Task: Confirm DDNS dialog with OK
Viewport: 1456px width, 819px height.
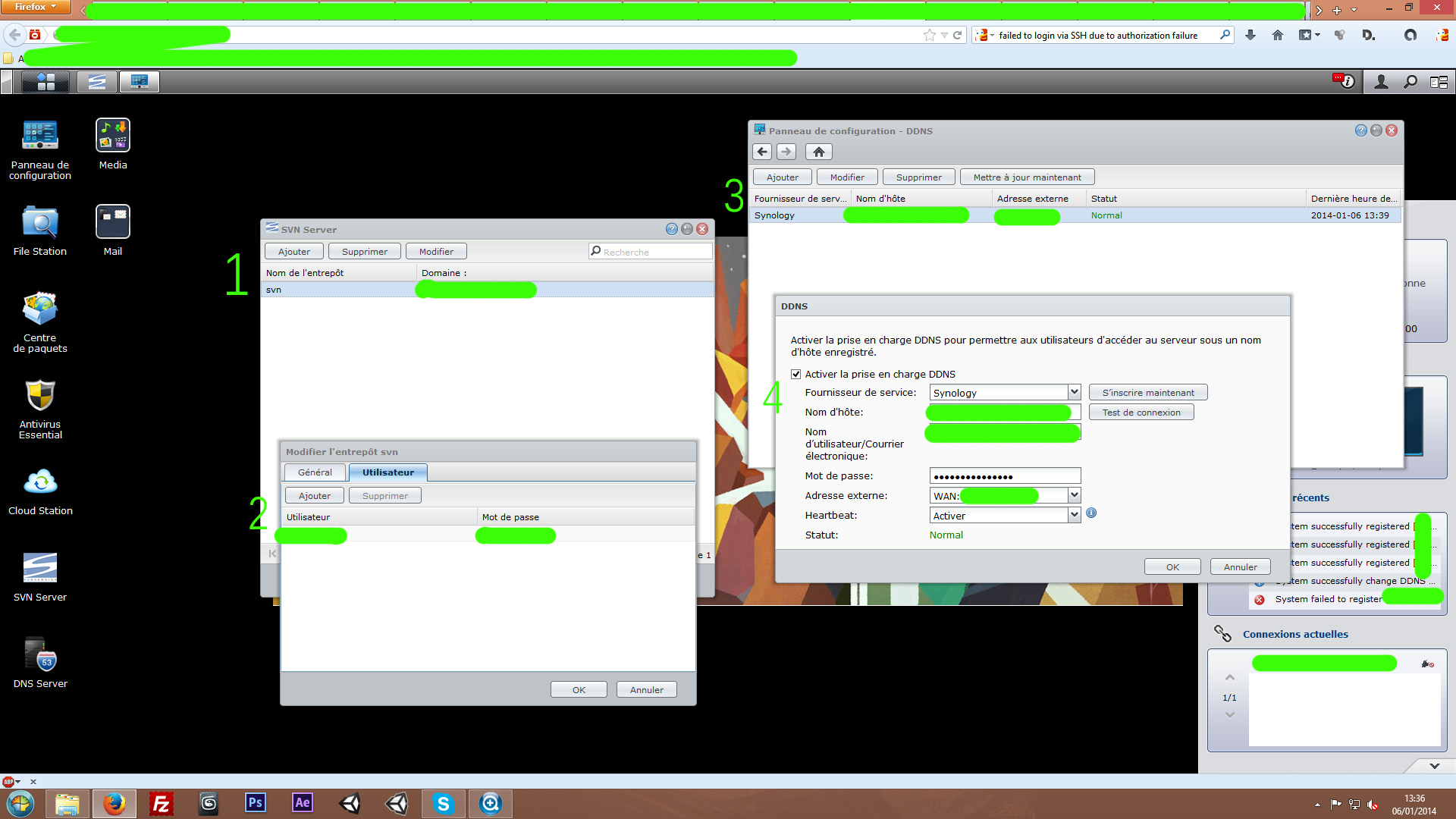Action: [1172, 567]
